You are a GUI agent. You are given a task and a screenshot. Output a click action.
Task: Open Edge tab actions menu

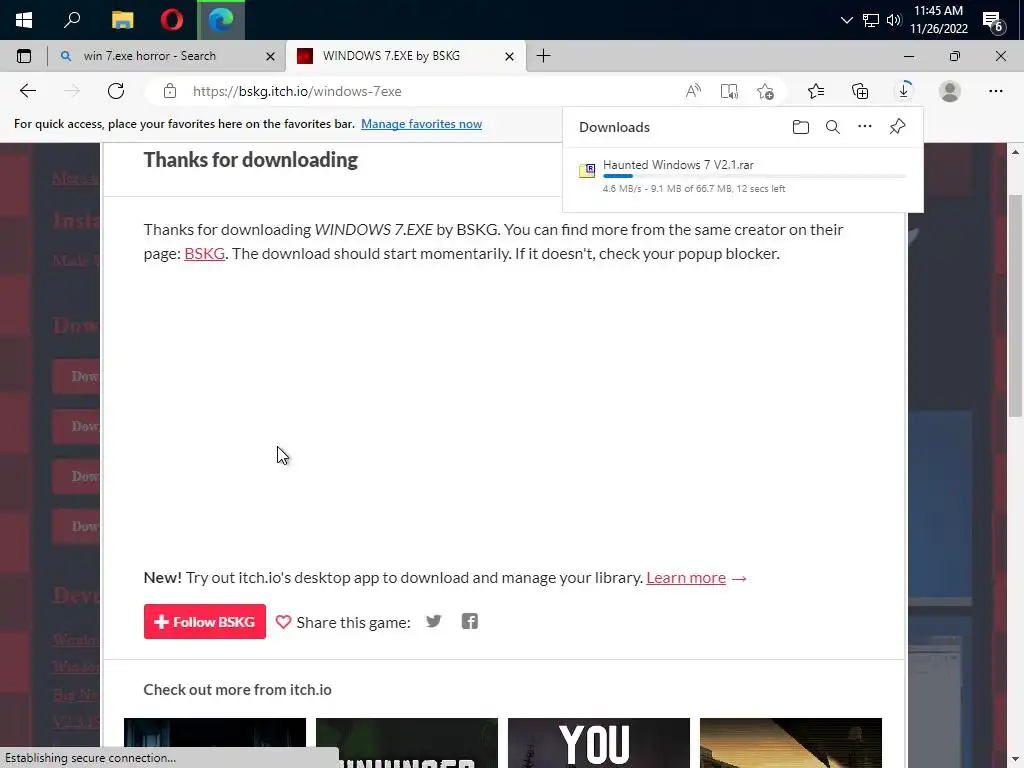click(x=24, y=56)
